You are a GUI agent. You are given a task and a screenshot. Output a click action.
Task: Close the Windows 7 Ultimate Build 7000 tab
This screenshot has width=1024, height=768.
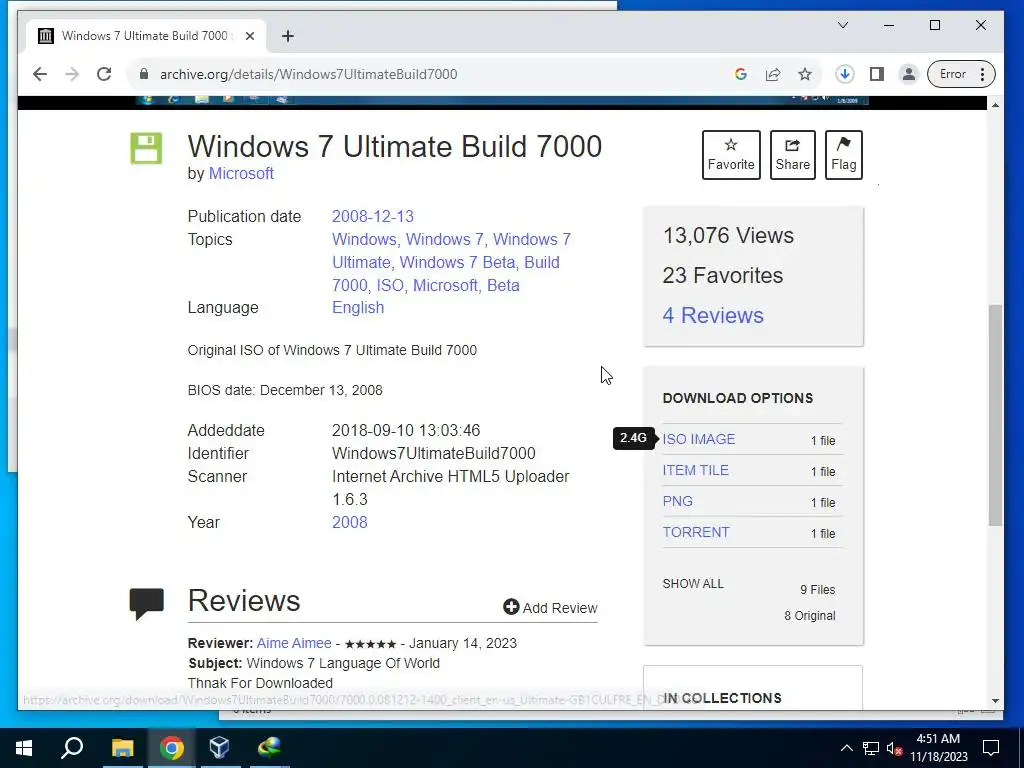[249, 36]
